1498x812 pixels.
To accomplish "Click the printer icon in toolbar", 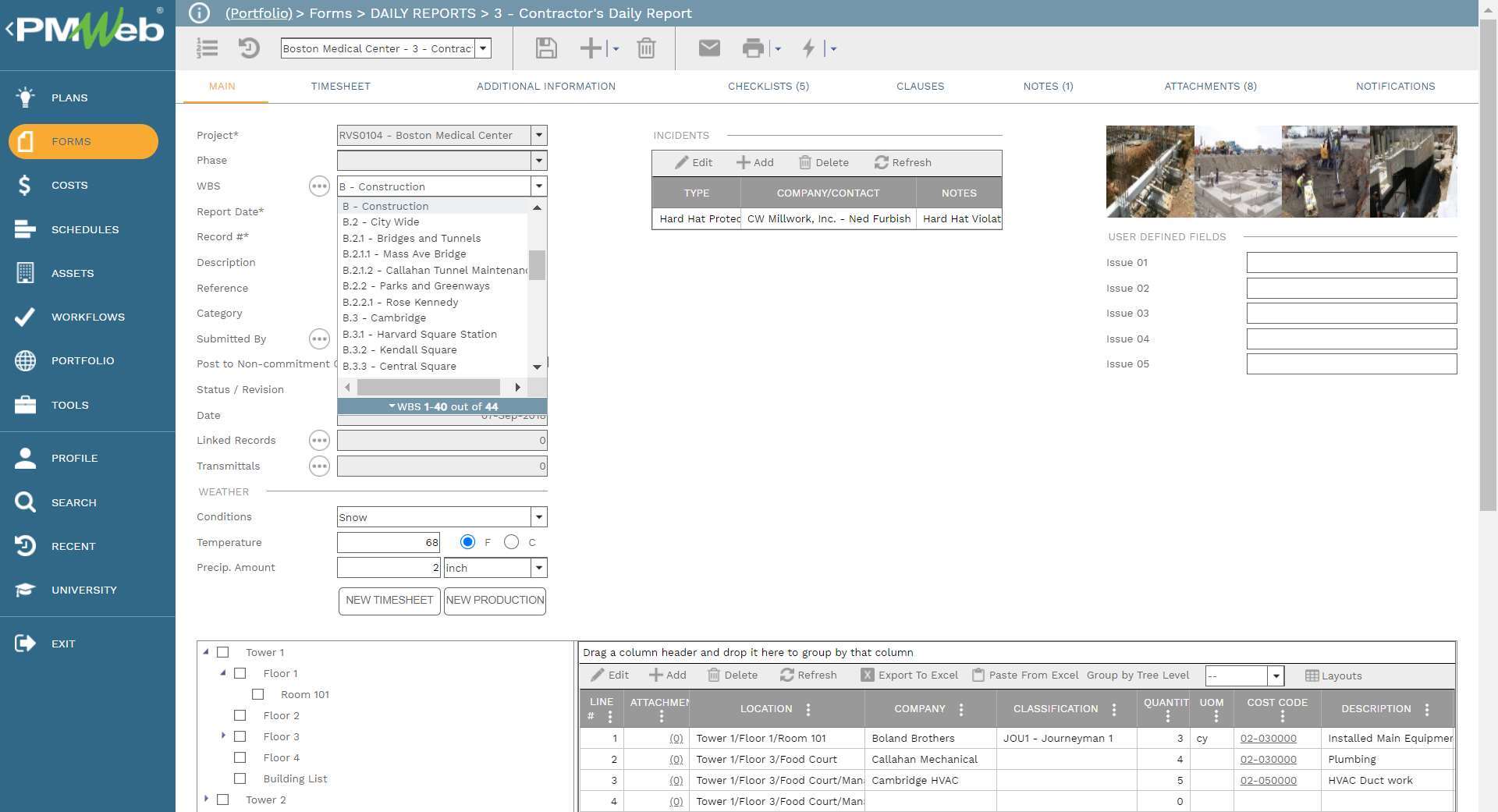I will tap(753, 48).
